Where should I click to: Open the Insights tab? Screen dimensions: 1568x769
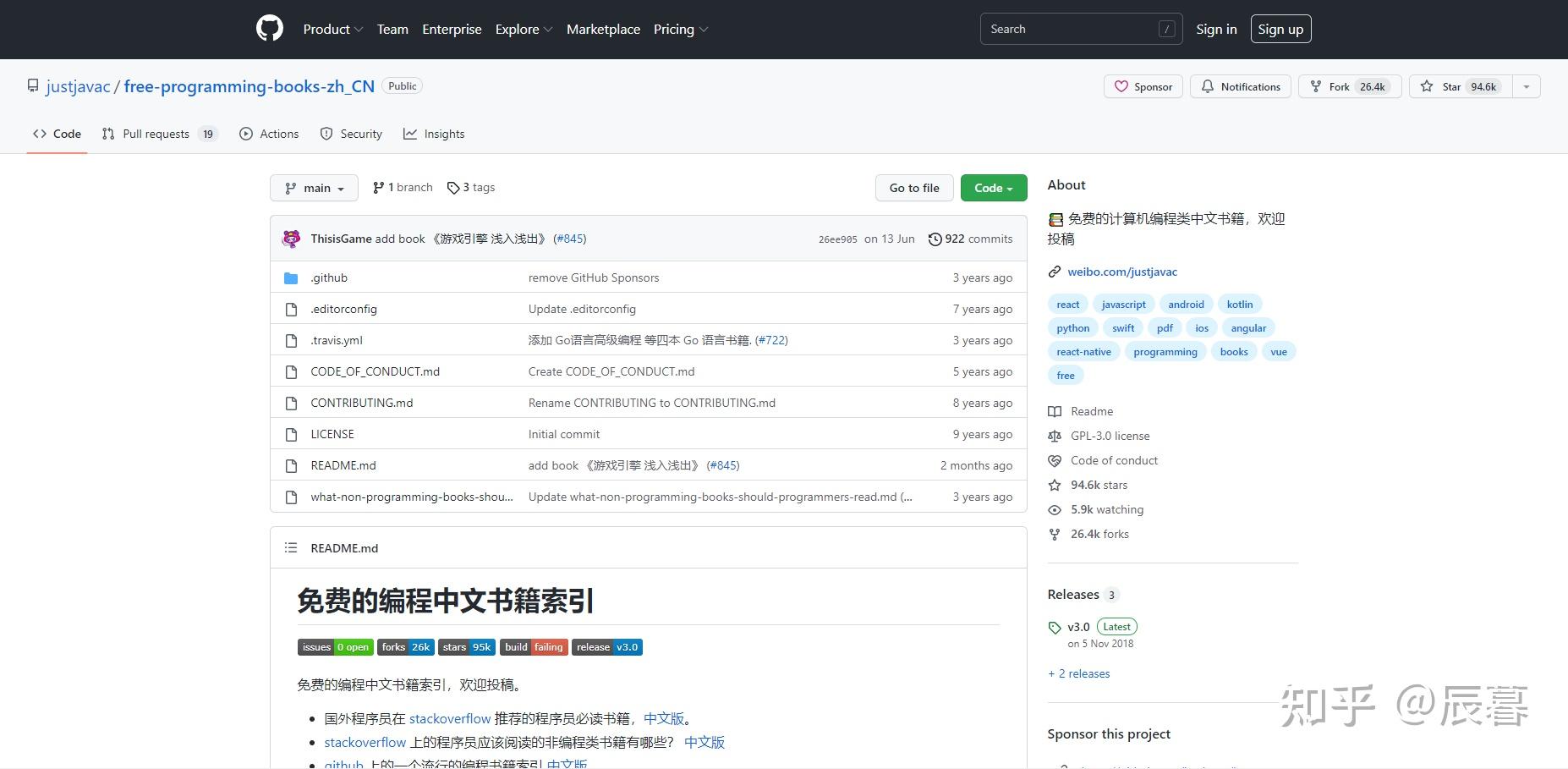(x=434, y=134)
